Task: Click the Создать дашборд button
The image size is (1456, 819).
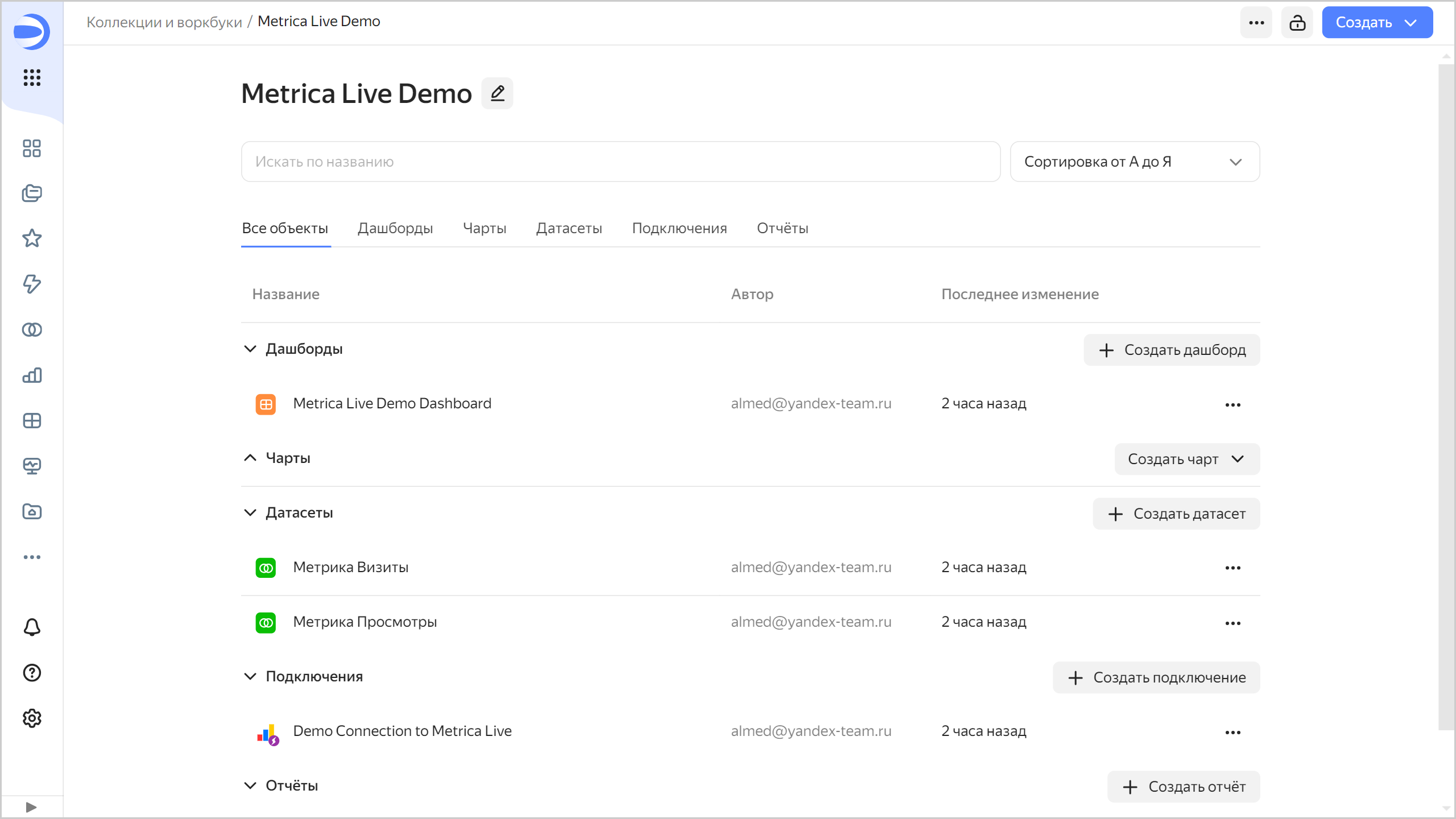Action: (x=1172, y=350)
